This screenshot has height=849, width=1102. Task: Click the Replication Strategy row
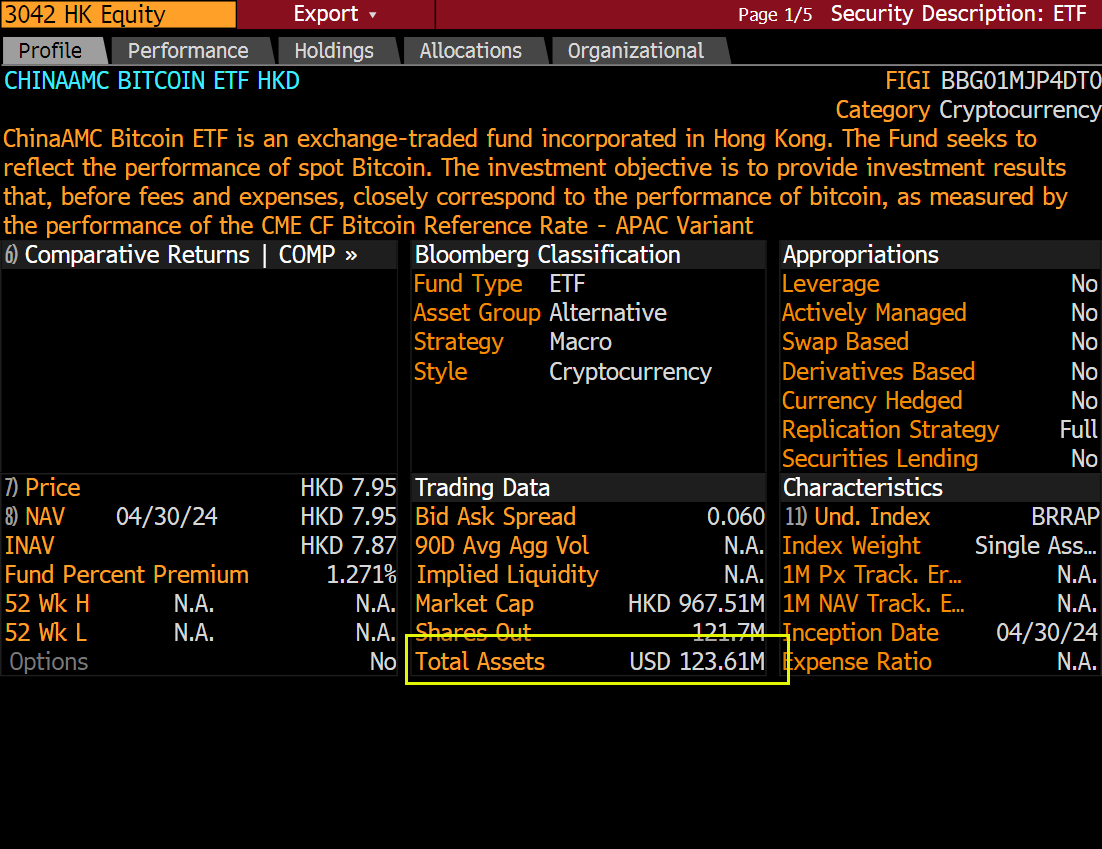click(x=940, y=430)
